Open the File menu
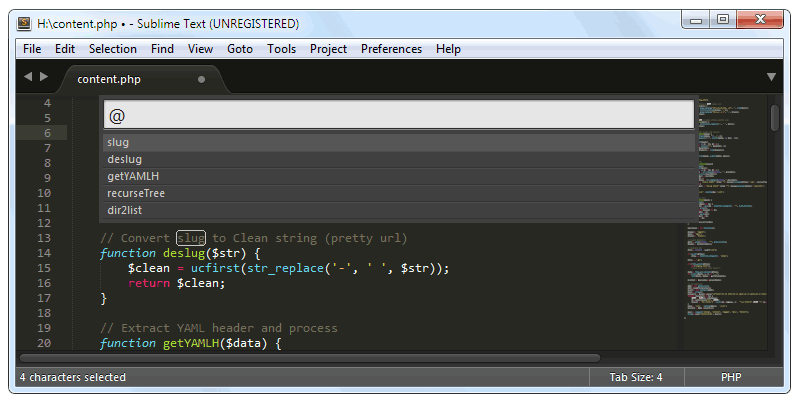The width and height of the screenshot is (800, 400). click(x=32, y=49)
